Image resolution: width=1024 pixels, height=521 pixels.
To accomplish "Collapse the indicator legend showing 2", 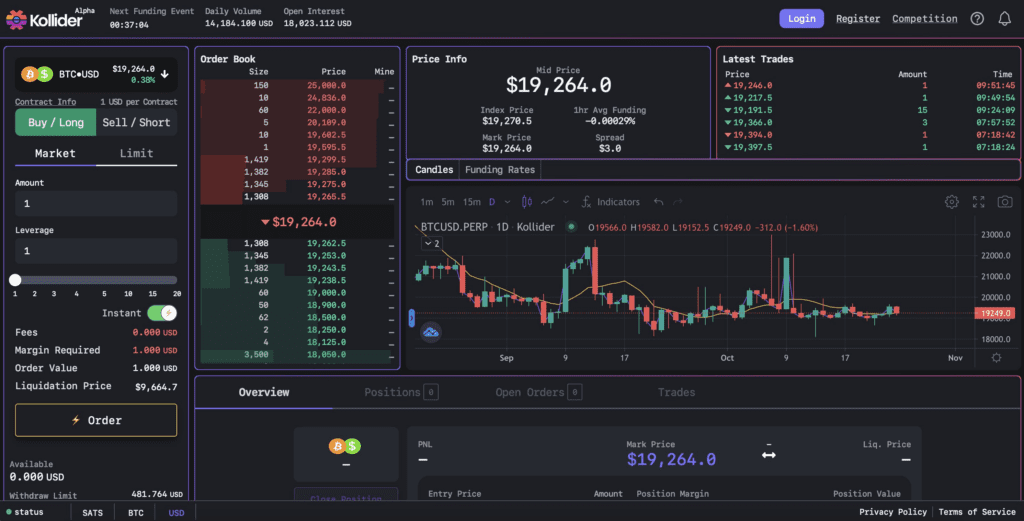I will [x=432, y=244].
